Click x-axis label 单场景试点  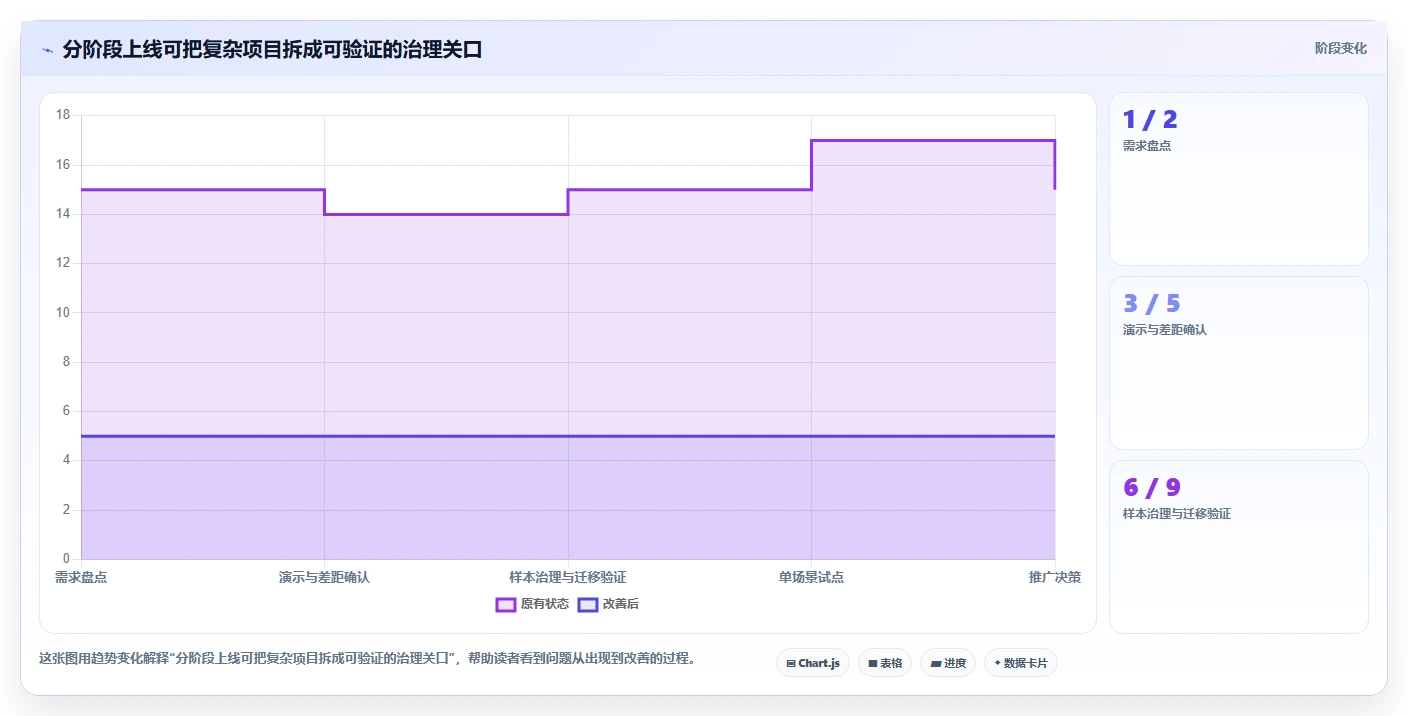pos(811,577)
